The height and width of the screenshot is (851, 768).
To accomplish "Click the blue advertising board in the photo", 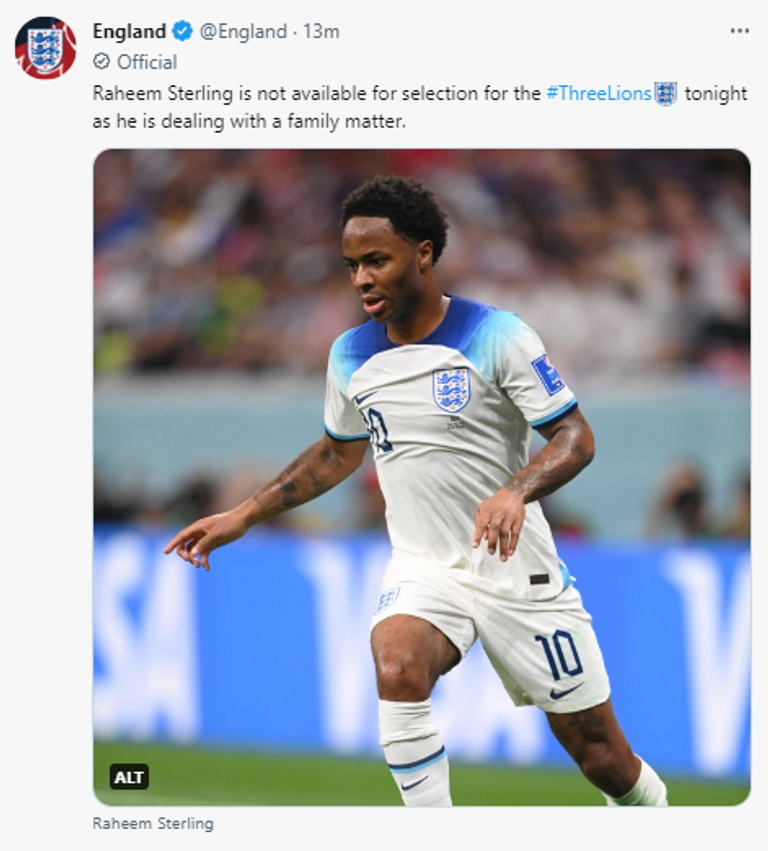I will 422,640.
